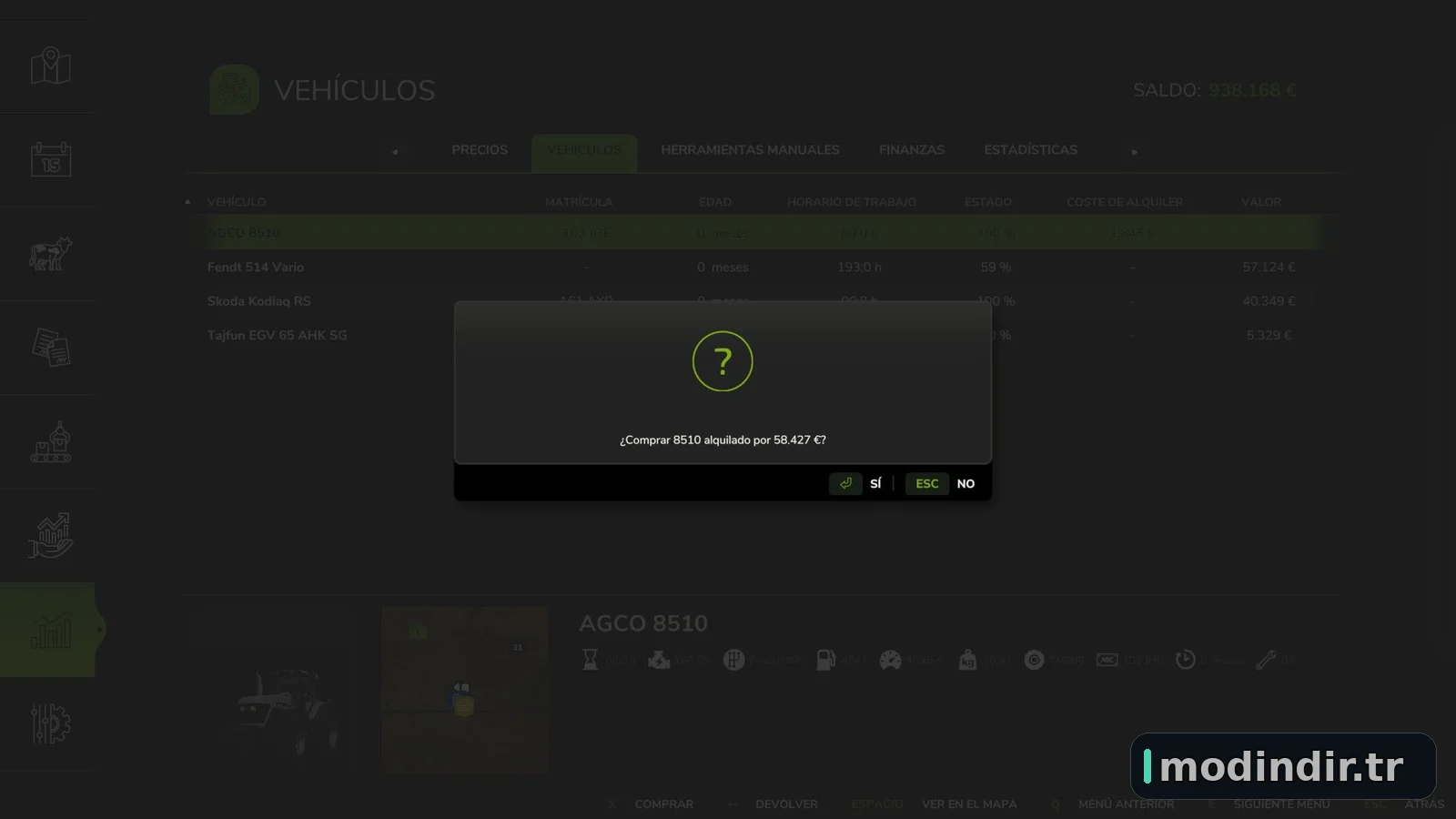The width and height of the screenshot is (1456, 819).
Task: Sort by the HORARIO DE TRABAJO column
Action: (852, 202)
